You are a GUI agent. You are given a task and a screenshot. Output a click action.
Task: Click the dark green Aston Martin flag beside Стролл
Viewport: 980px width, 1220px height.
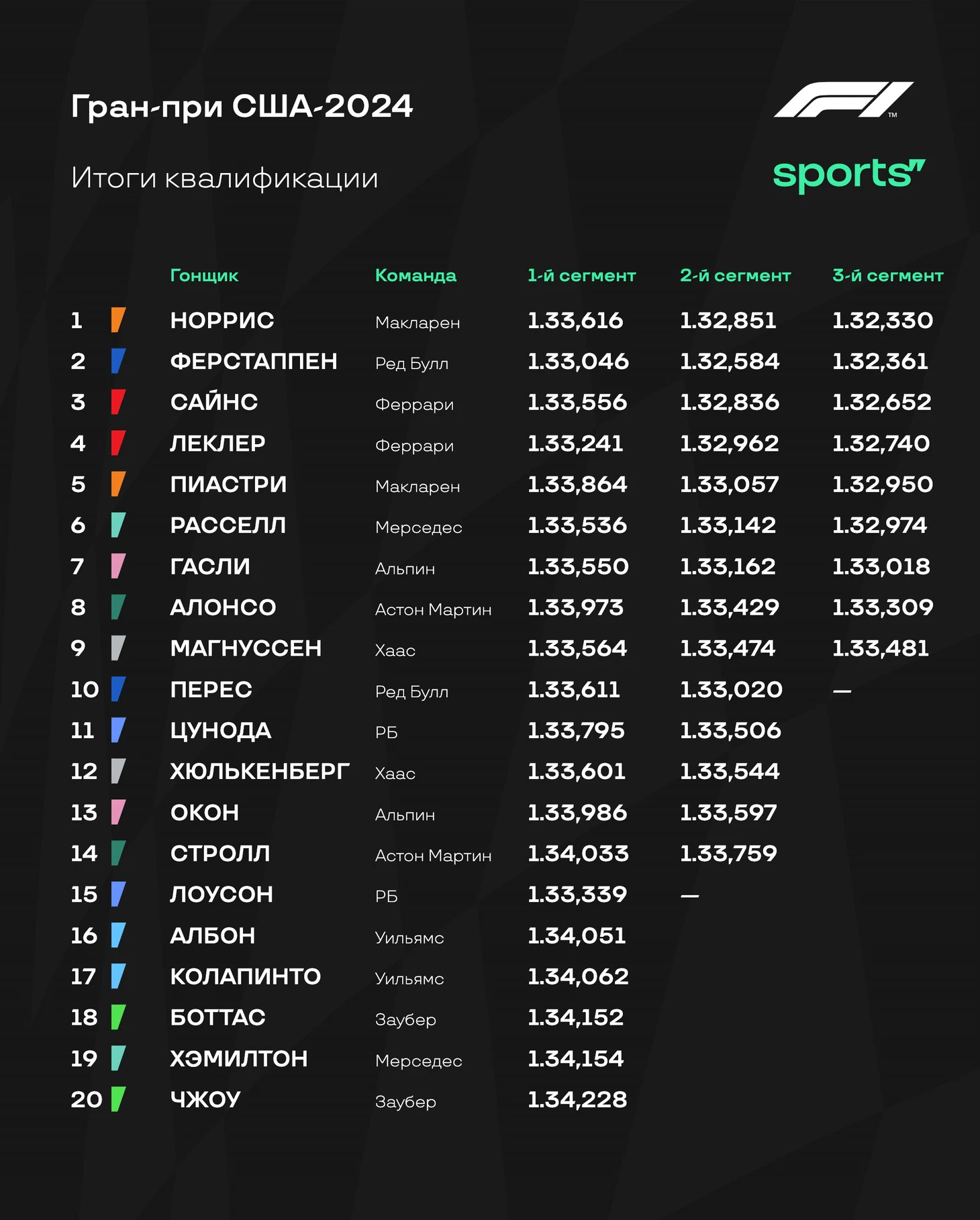(x=118, y=854)
